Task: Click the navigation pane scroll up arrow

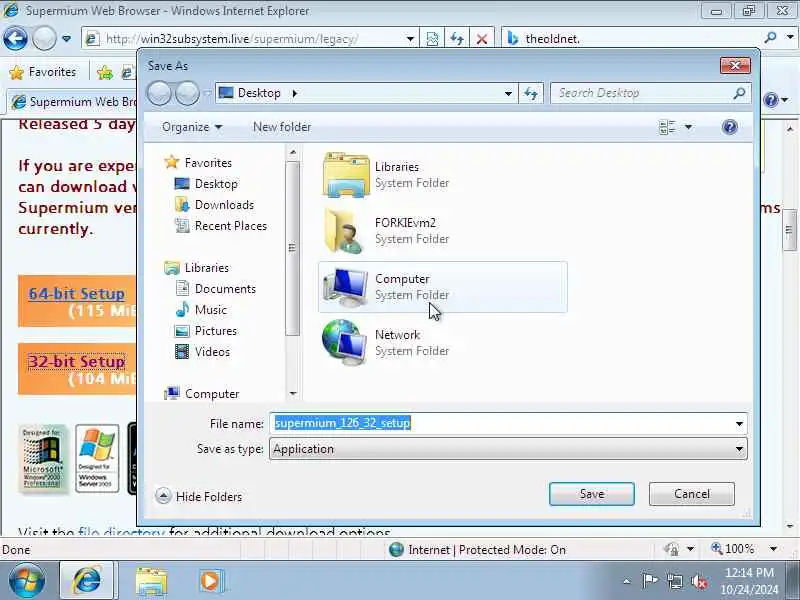Action: [x=292, y=152]
